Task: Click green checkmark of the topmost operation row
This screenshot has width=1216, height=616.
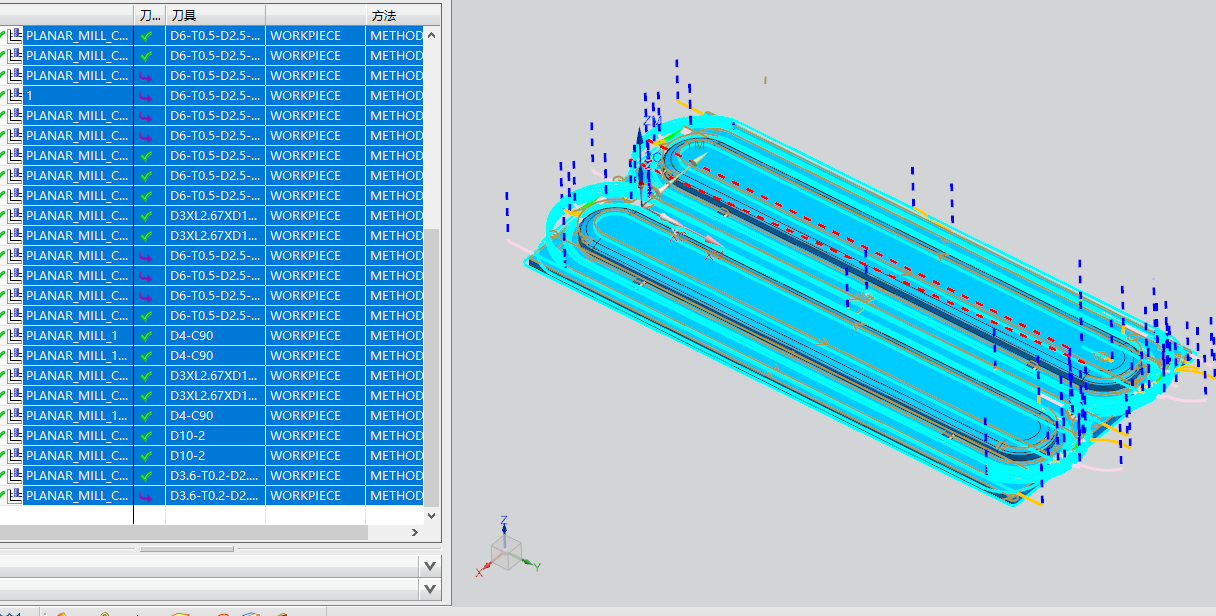Action: [x=146, y=36]
